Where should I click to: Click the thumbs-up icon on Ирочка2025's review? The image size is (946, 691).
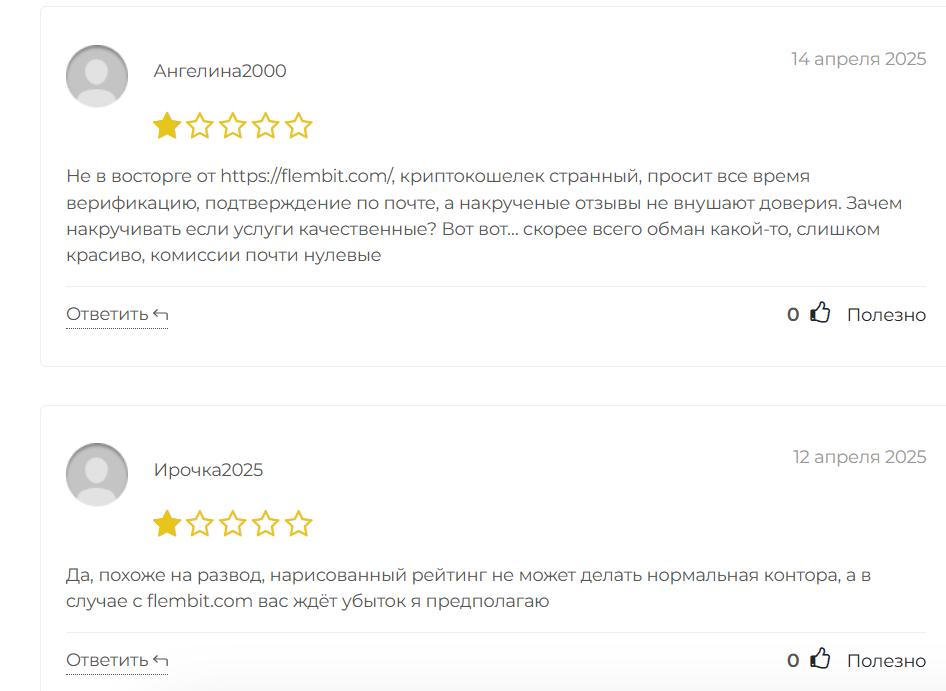click(821, 660)
